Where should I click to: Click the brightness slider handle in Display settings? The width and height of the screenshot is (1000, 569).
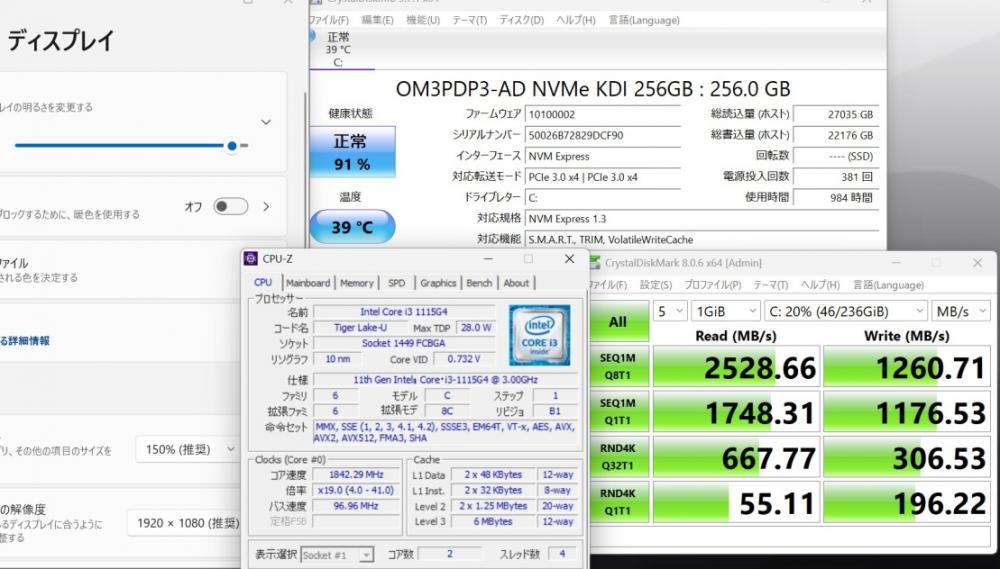coord(232,145)
